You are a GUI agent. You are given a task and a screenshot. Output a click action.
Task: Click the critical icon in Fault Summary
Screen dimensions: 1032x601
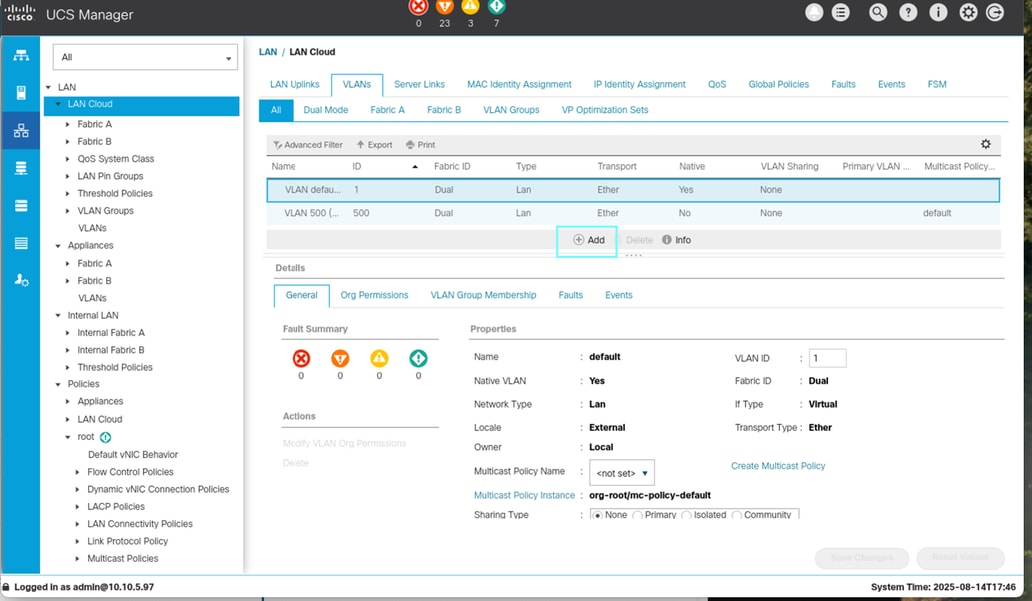coord(301,358)
